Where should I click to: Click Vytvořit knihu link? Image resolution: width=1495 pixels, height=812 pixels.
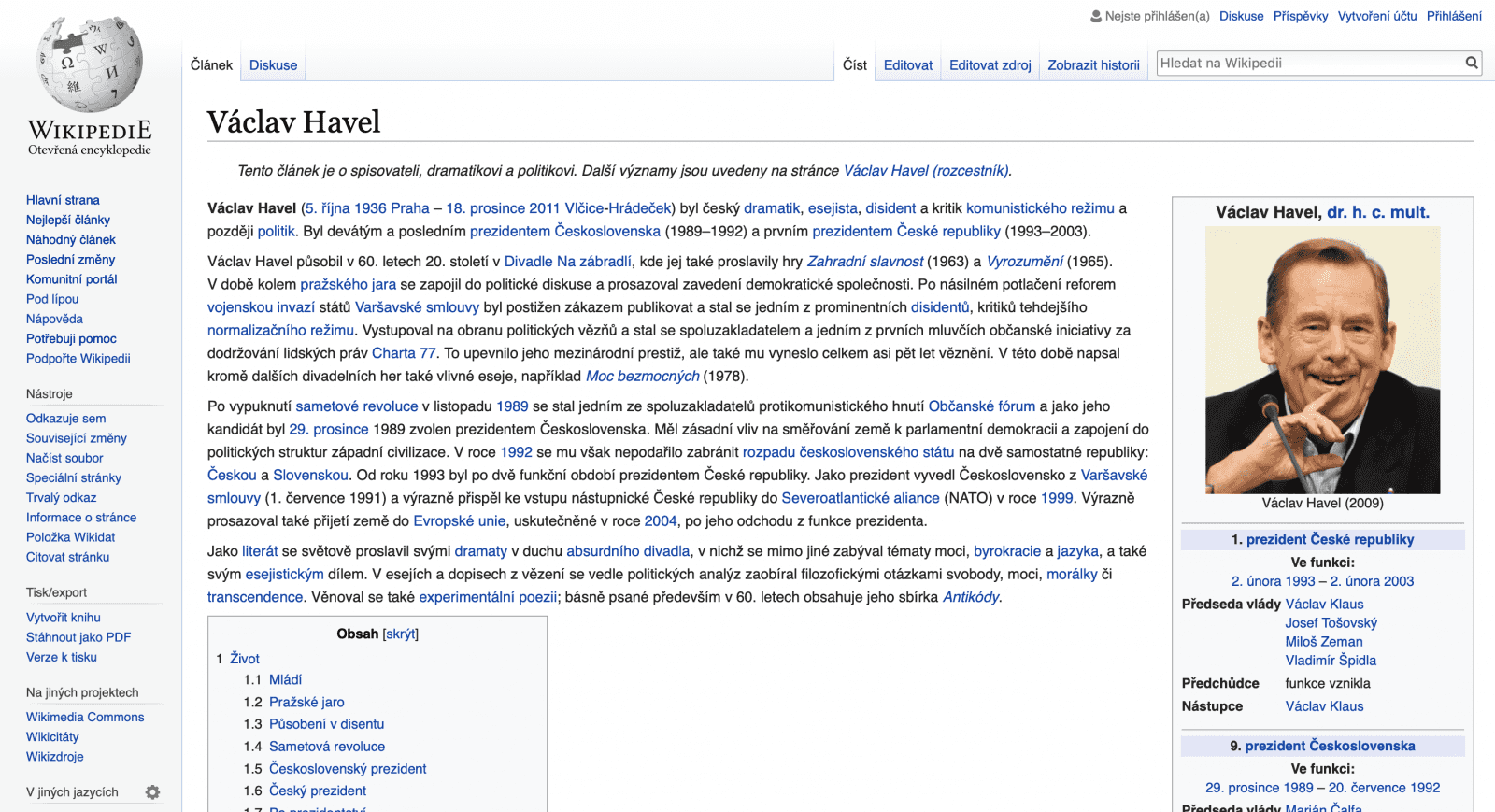tap(64, 618)
